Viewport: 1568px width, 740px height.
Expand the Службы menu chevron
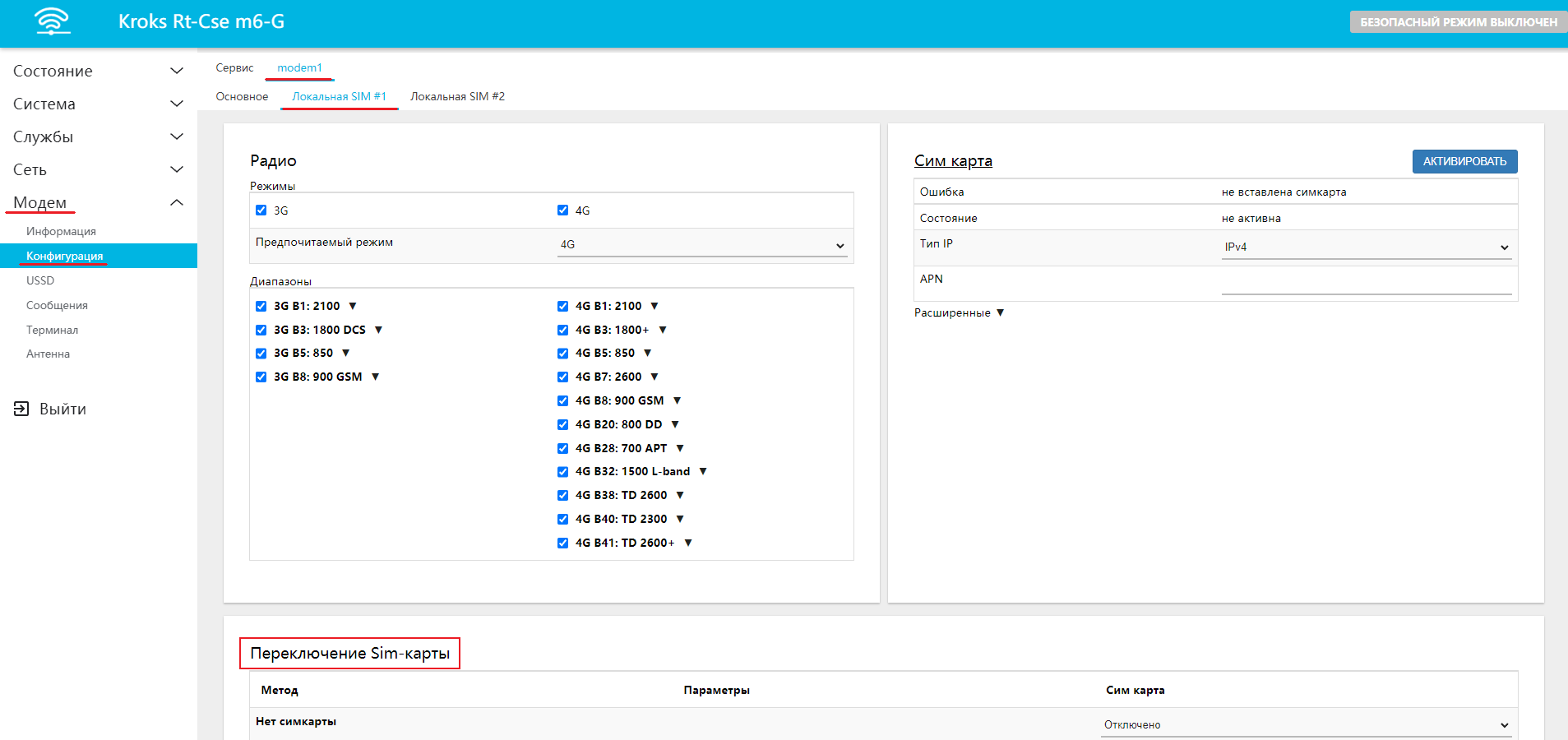coord(176,136)
